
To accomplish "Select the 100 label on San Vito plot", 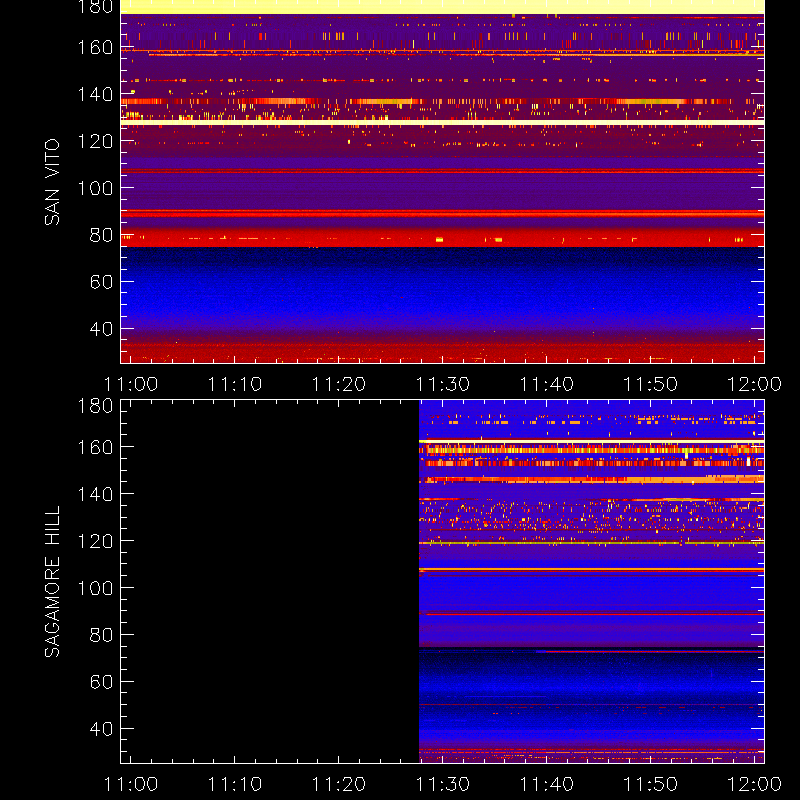I will point(95,188).
